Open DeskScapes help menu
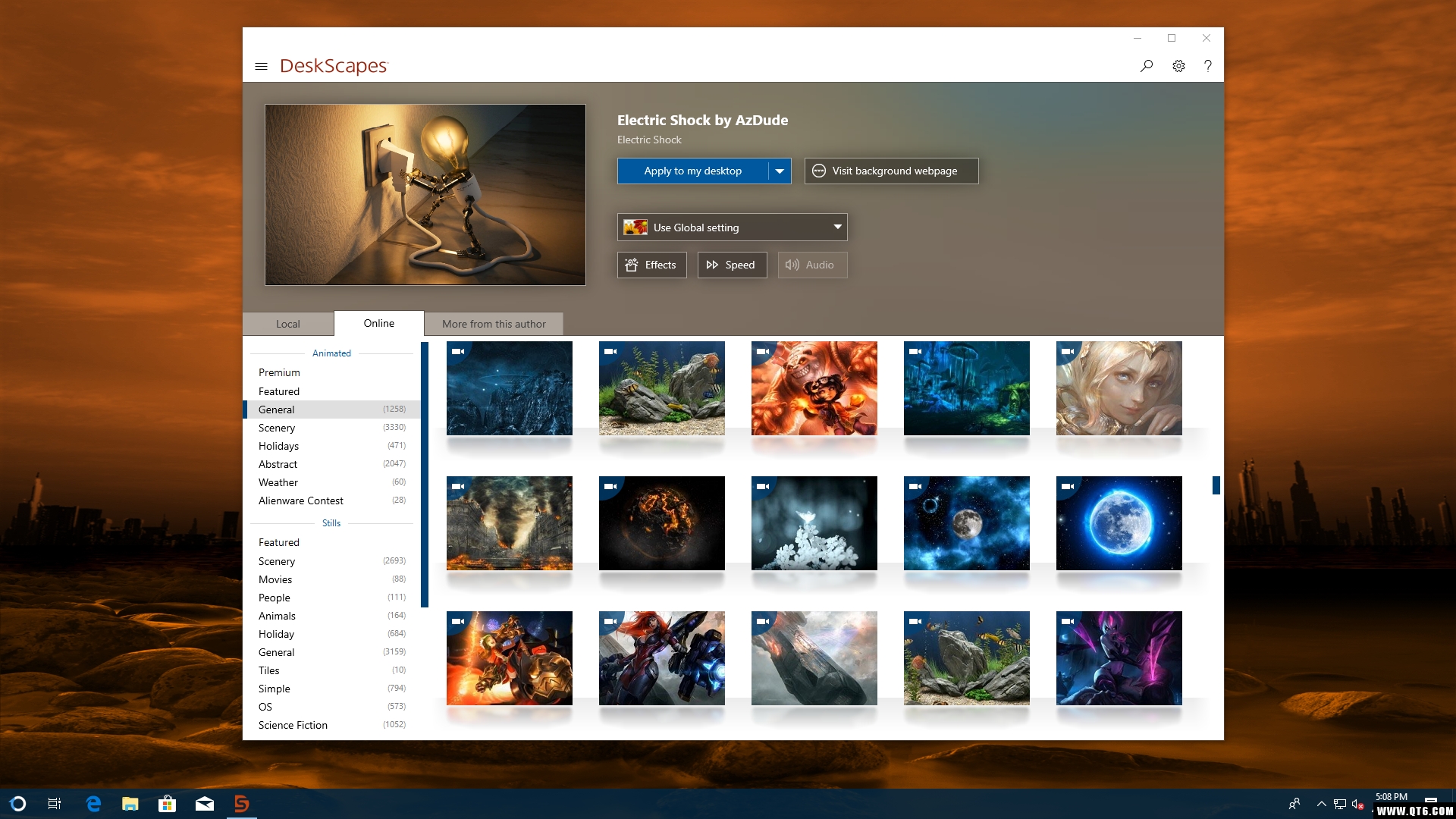Viewport: 1456px width, 819px height. (x=1207, y=65)
